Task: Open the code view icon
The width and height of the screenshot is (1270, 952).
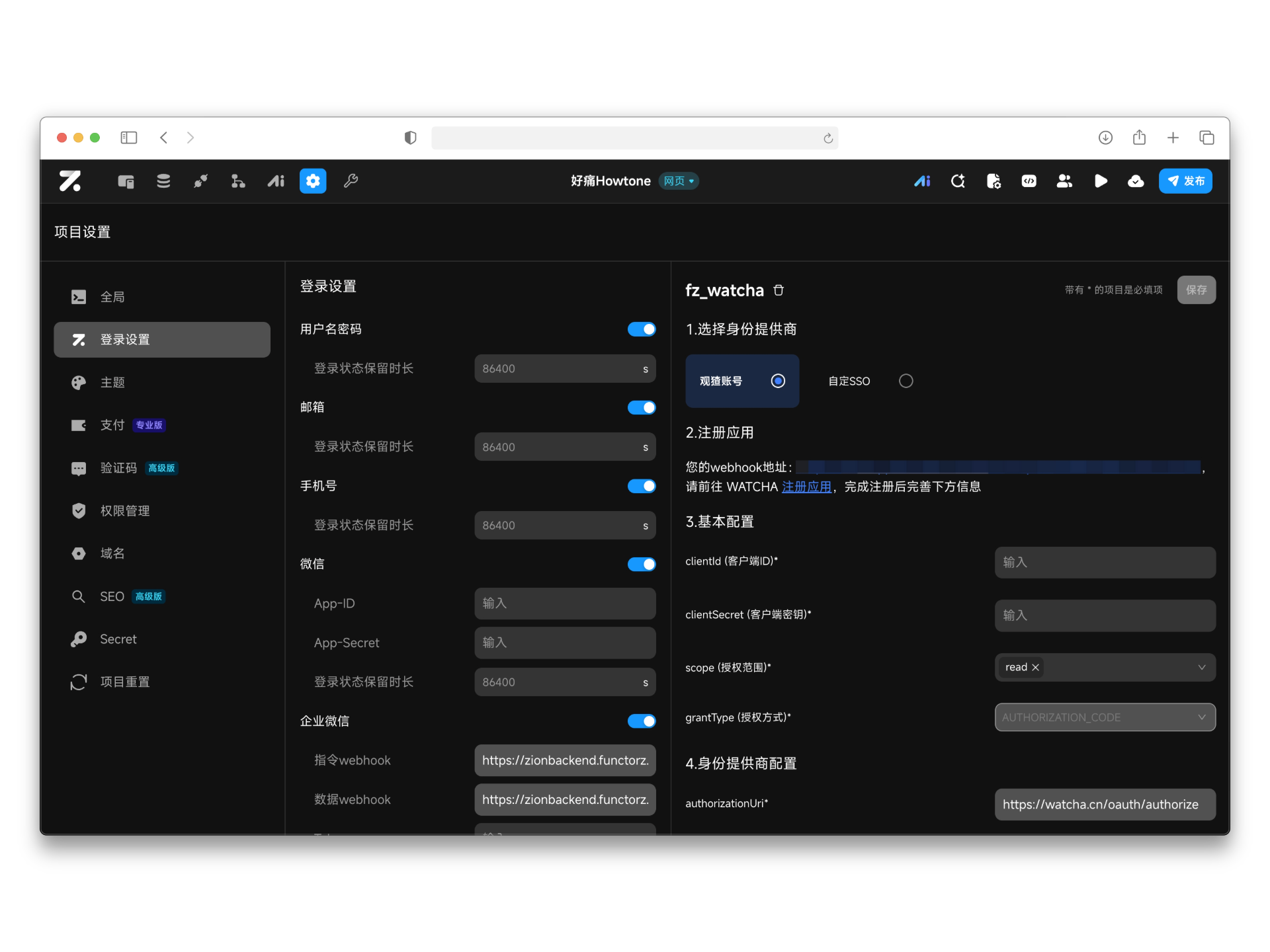Action: 1029,181
